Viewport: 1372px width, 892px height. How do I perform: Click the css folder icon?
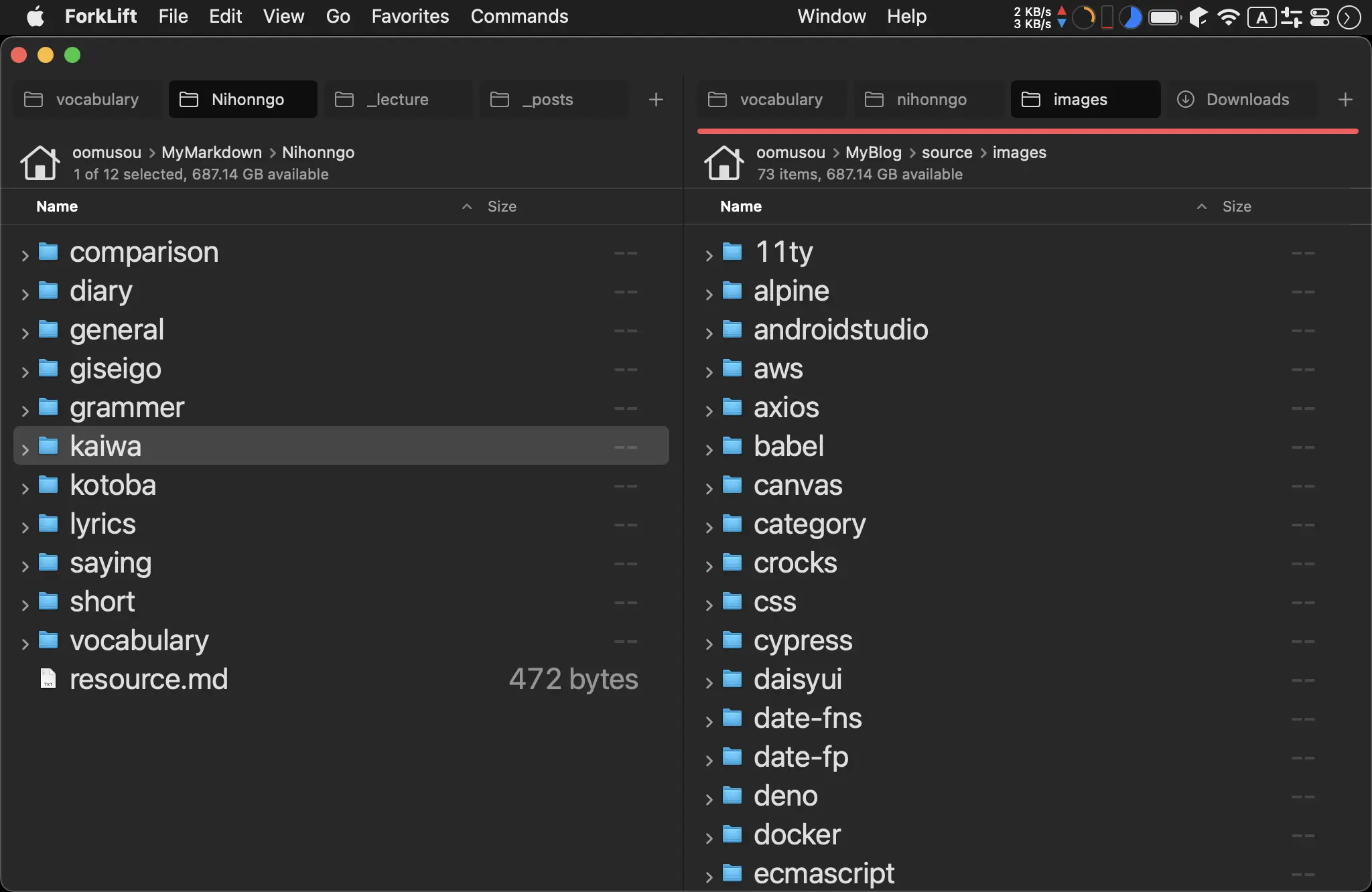(x=732, y=601)
